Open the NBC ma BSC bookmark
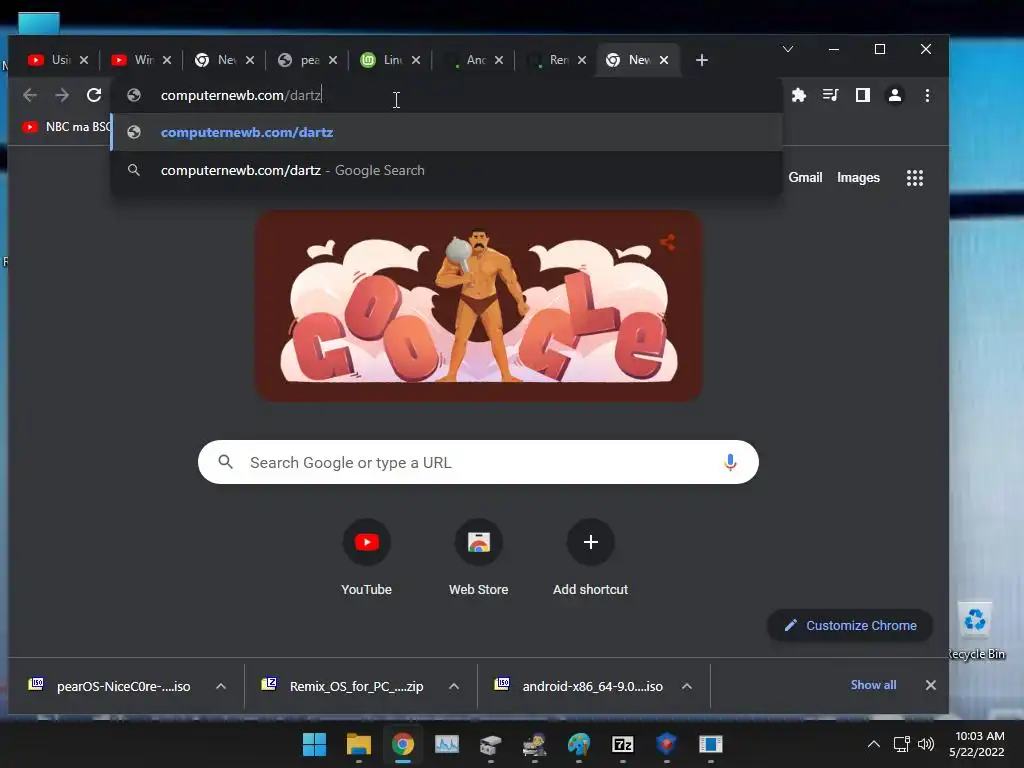 tap(65, 127)
